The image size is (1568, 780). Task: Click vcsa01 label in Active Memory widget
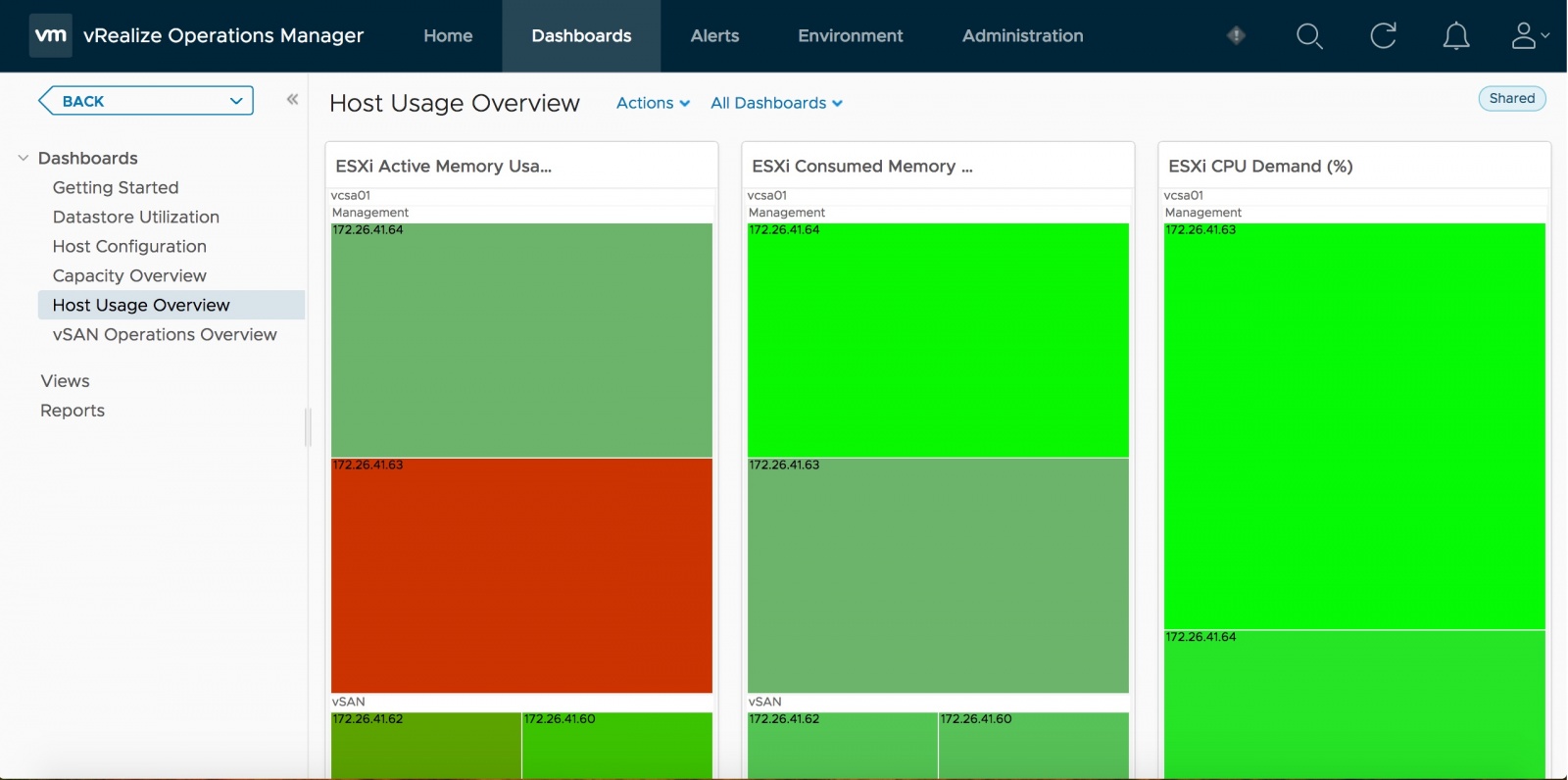pyautogui.click(x=351, y=195)
